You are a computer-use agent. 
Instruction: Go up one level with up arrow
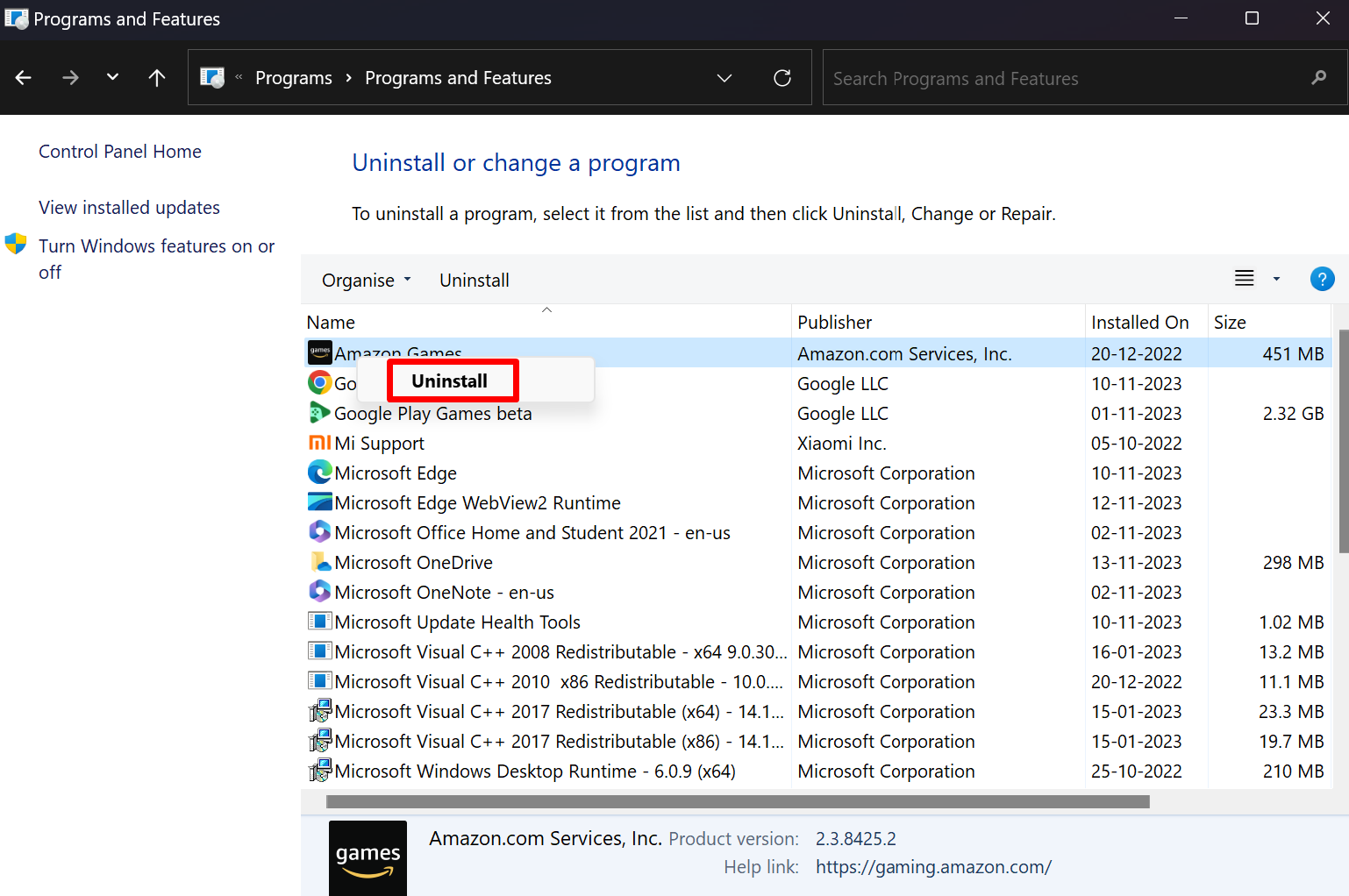[157, 78]
